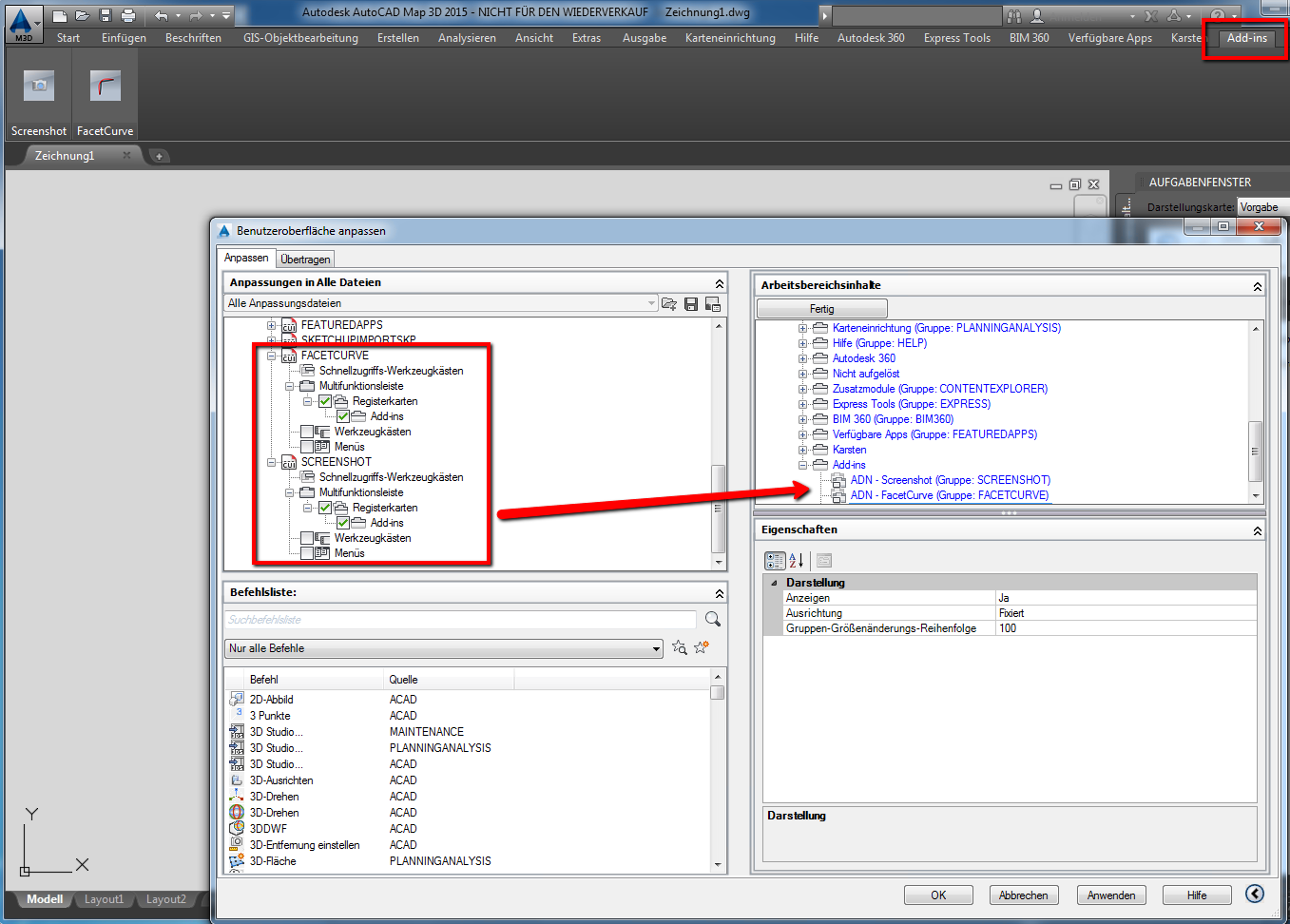Viewport: 1290px width, 924px height.
Task: Click the workspace contents tree scrollbar thumb
Action: (1255, 451)
